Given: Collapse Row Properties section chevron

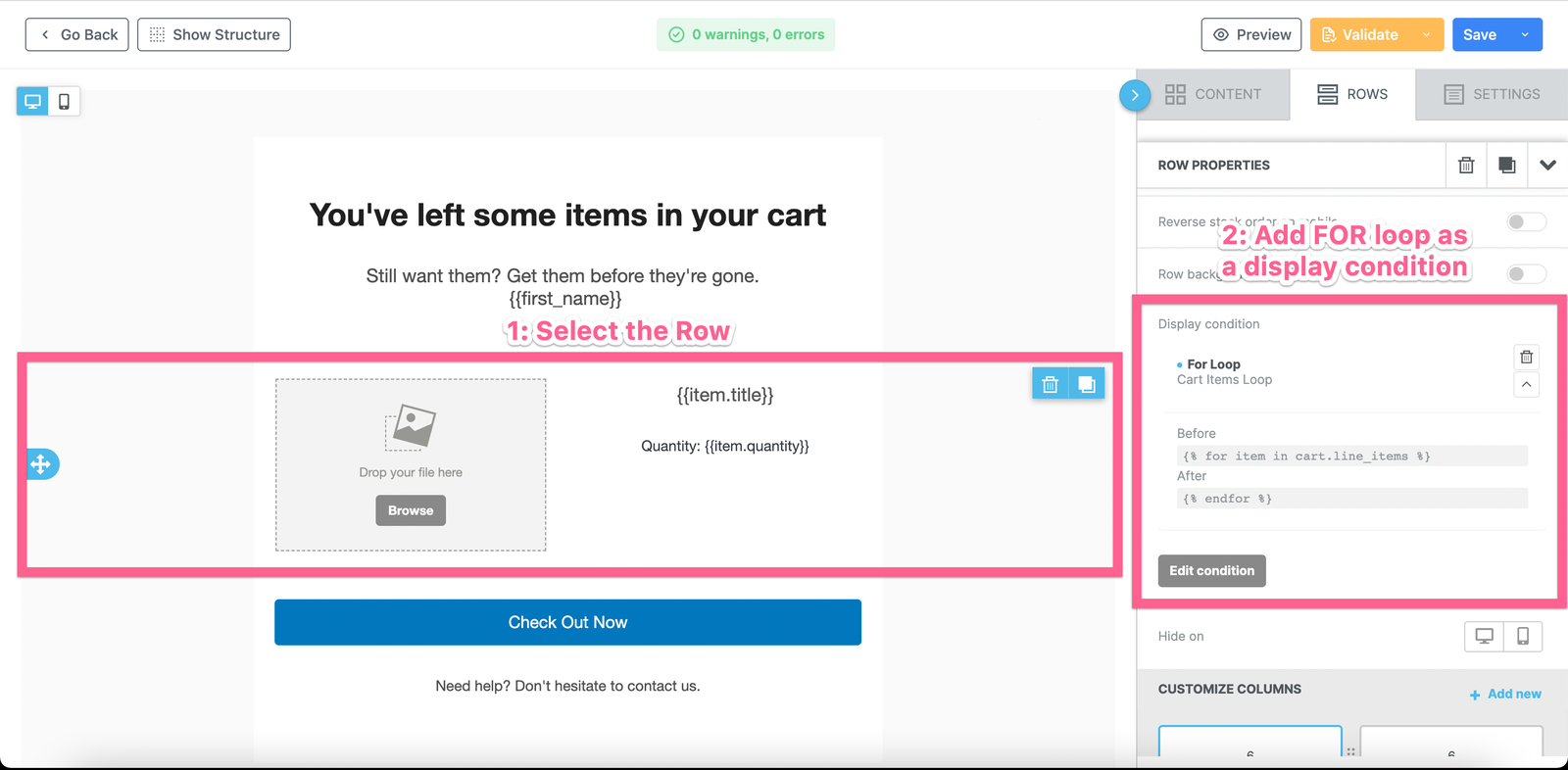Looking at the screenshot, I should coord(1547,166).
